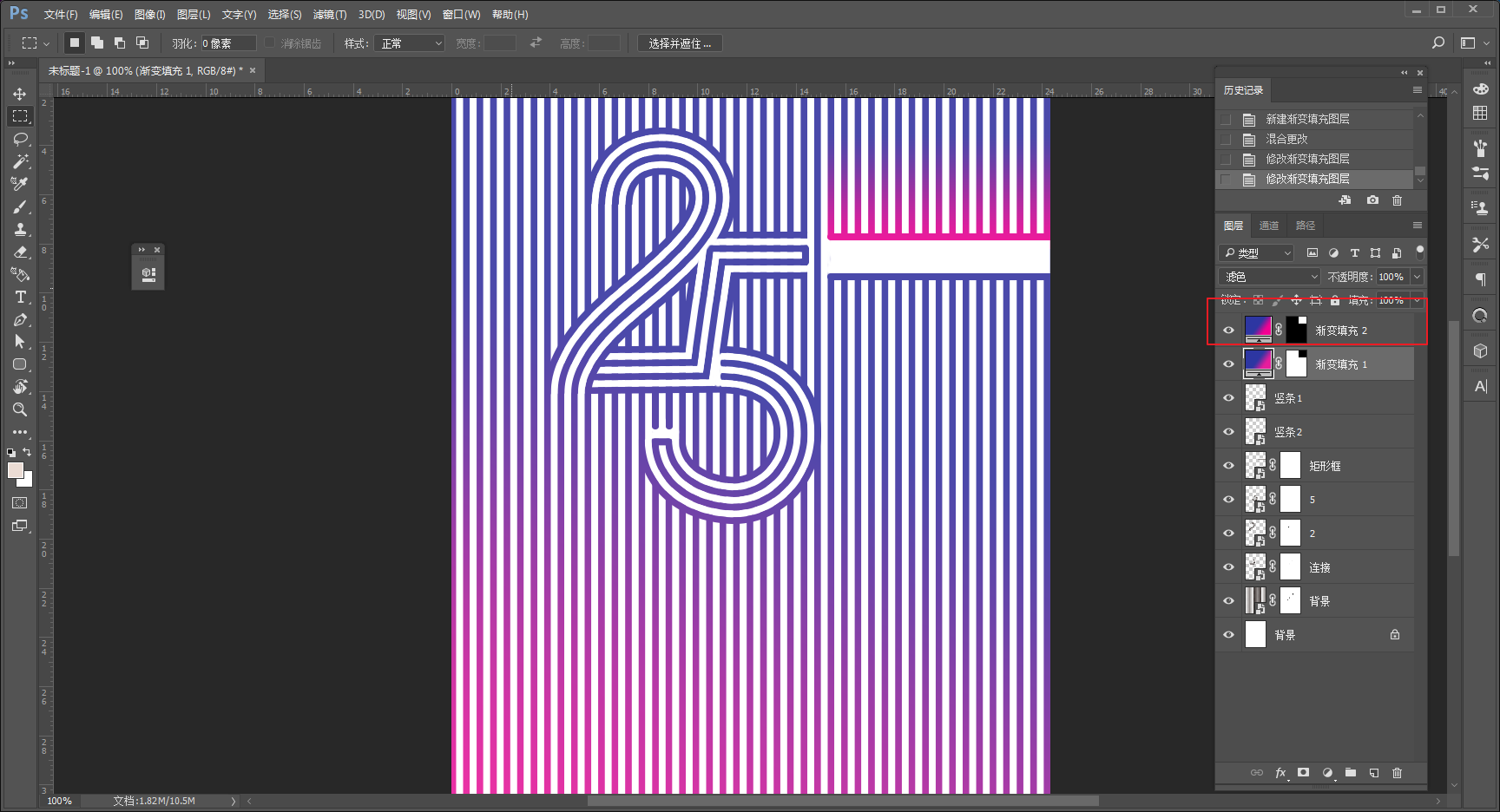This screenshot has height=812, width=1500.
Task: Open the 窗口(W) menu
Action: point(461,15)
